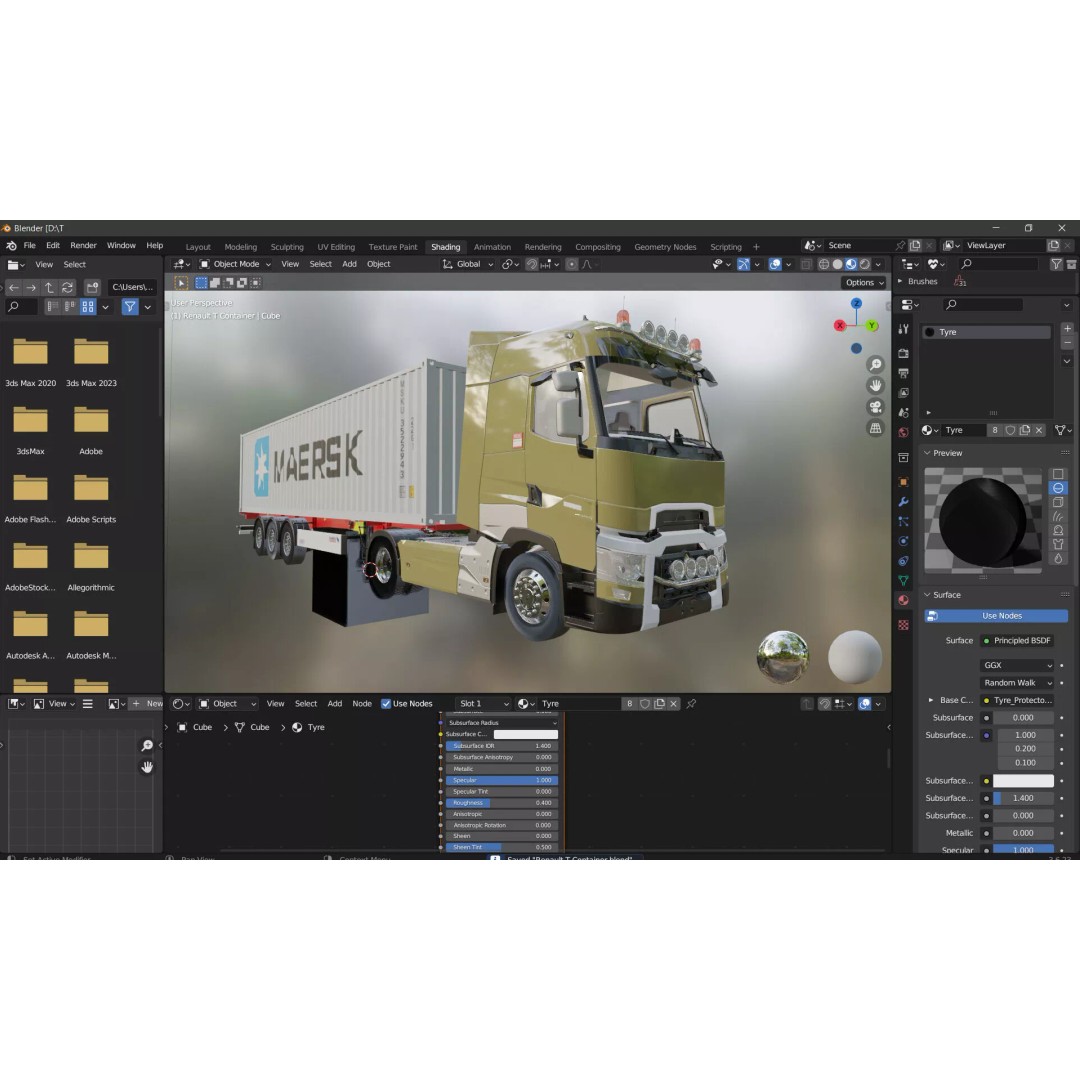Switch orthographic/perspective grid gizmo

875,428
